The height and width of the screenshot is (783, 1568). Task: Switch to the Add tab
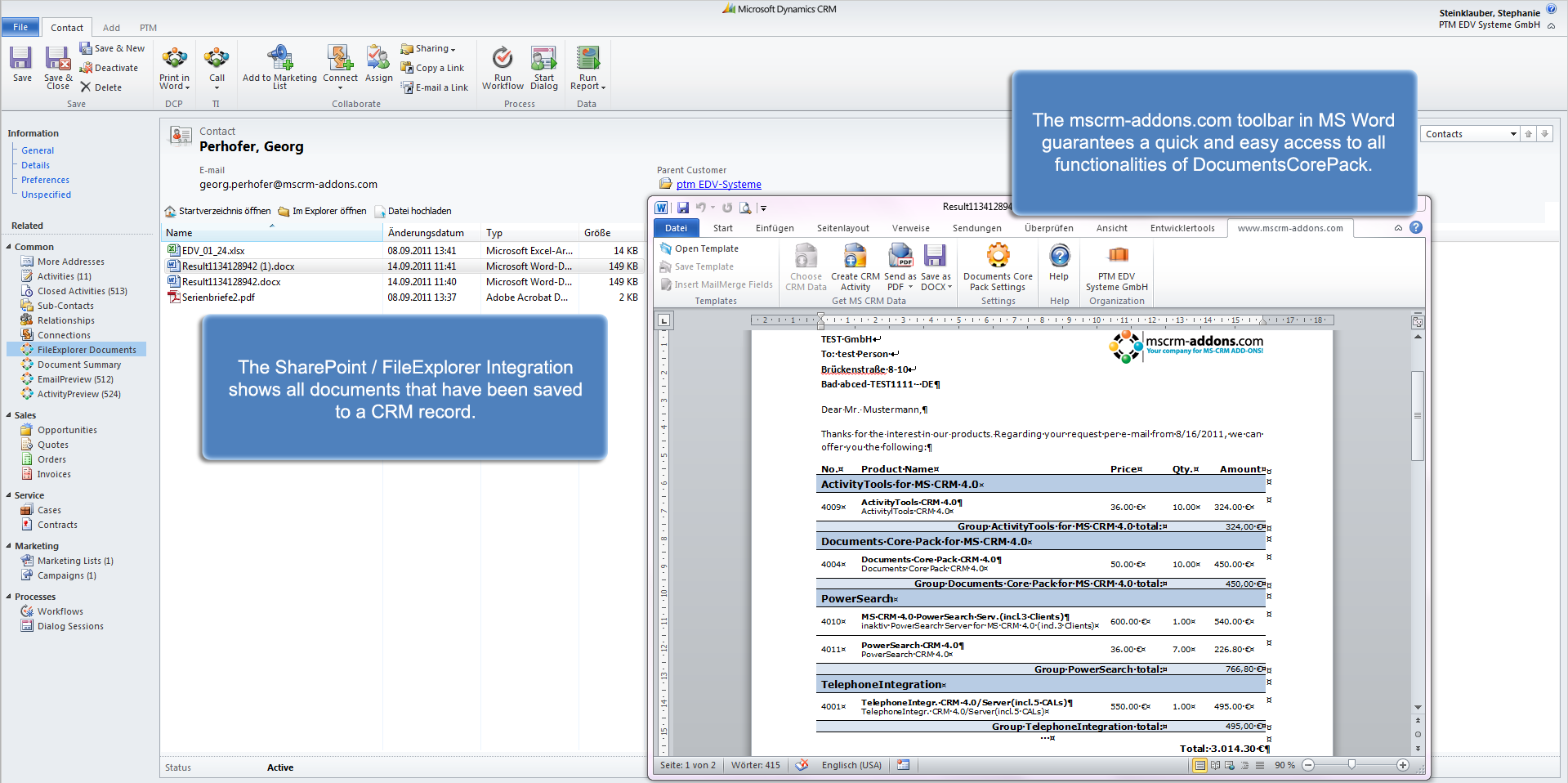click(111, 28)
